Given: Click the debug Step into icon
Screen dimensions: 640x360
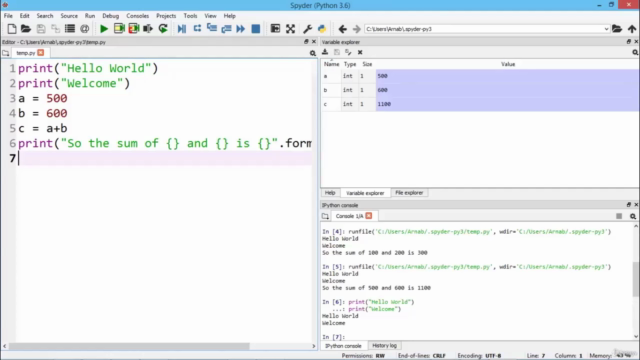Looking at the screenshot, I should (x=211, y=29).
